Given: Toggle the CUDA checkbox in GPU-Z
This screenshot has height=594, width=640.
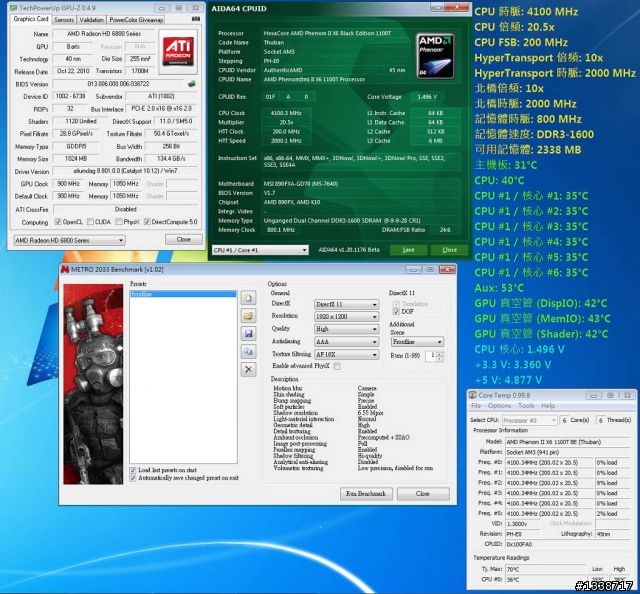Looking at the screenshot, I should (x=90, y=222).
